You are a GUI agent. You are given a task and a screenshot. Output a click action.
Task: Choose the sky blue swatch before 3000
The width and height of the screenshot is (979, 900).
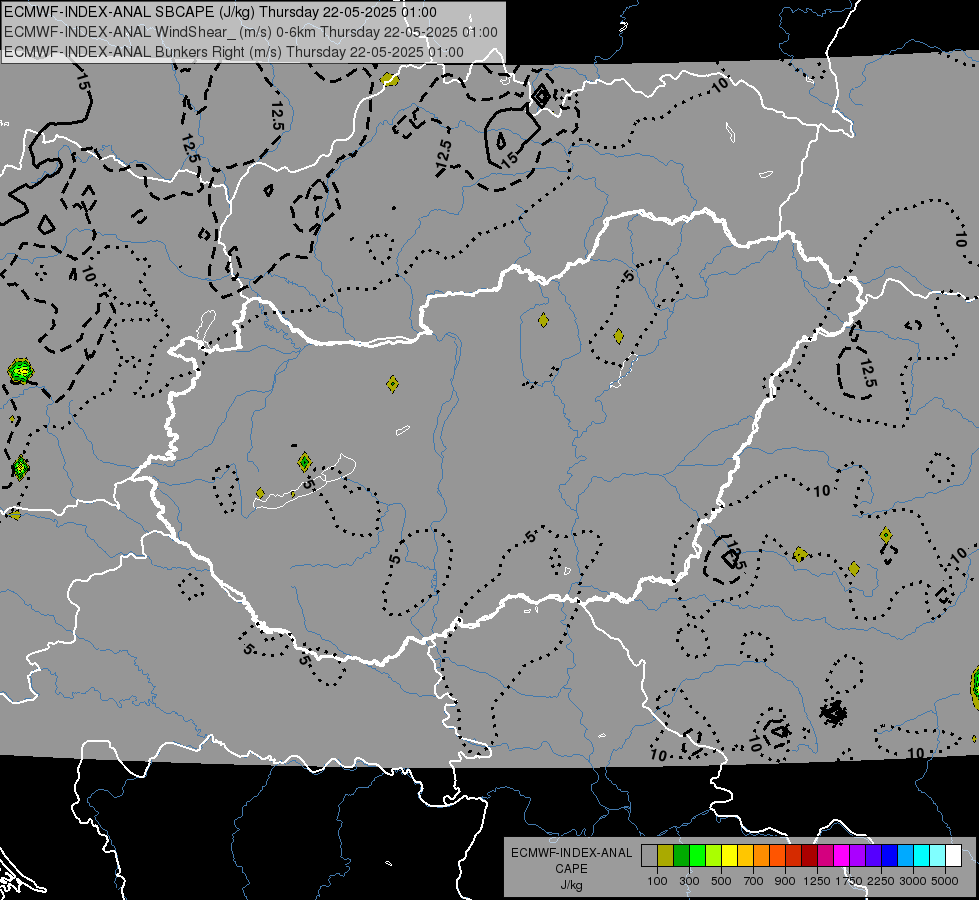pos(906,856)
